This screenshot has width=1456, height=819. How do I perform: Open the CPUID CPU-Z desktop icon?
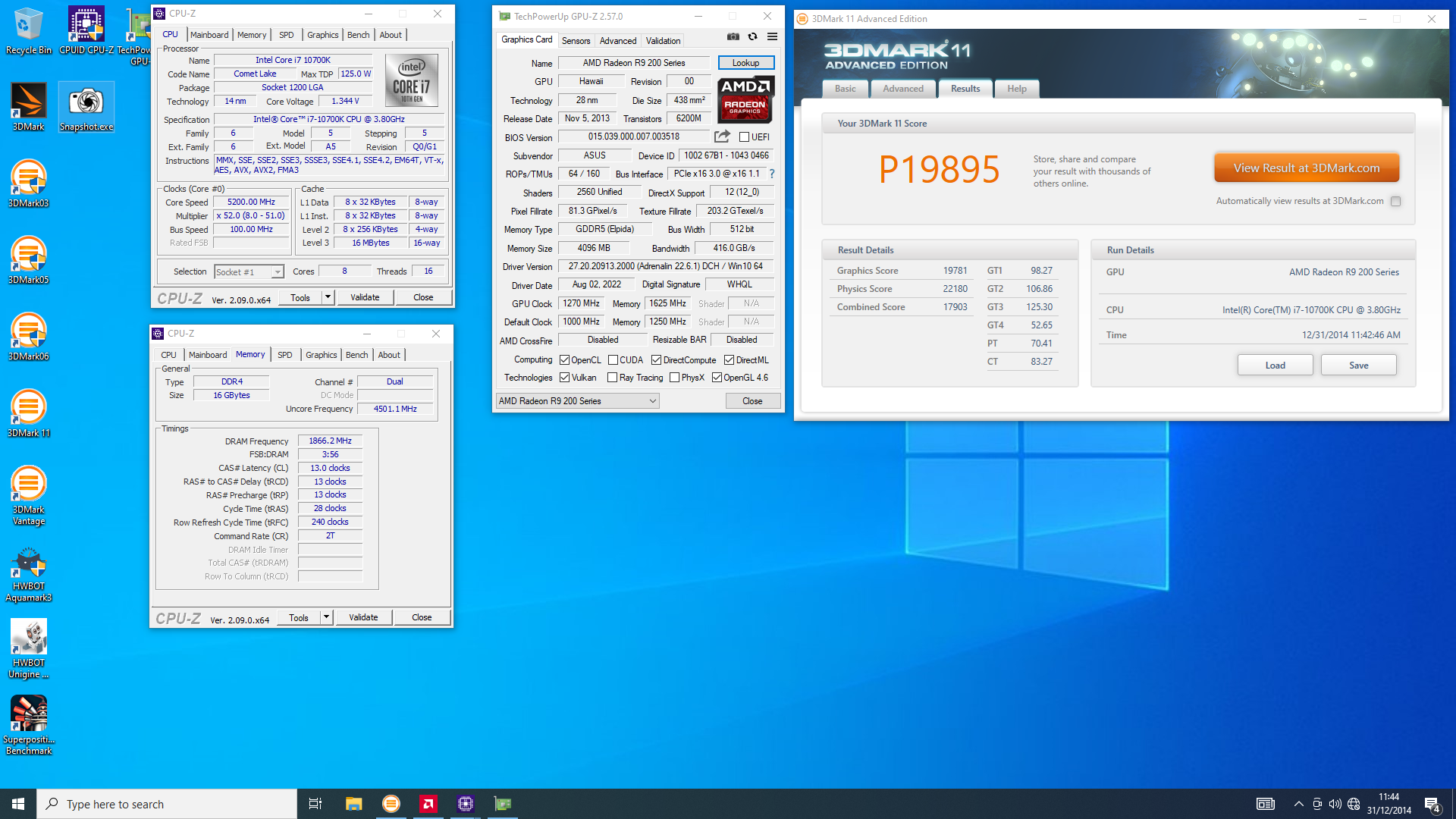[x=86, y=30]
